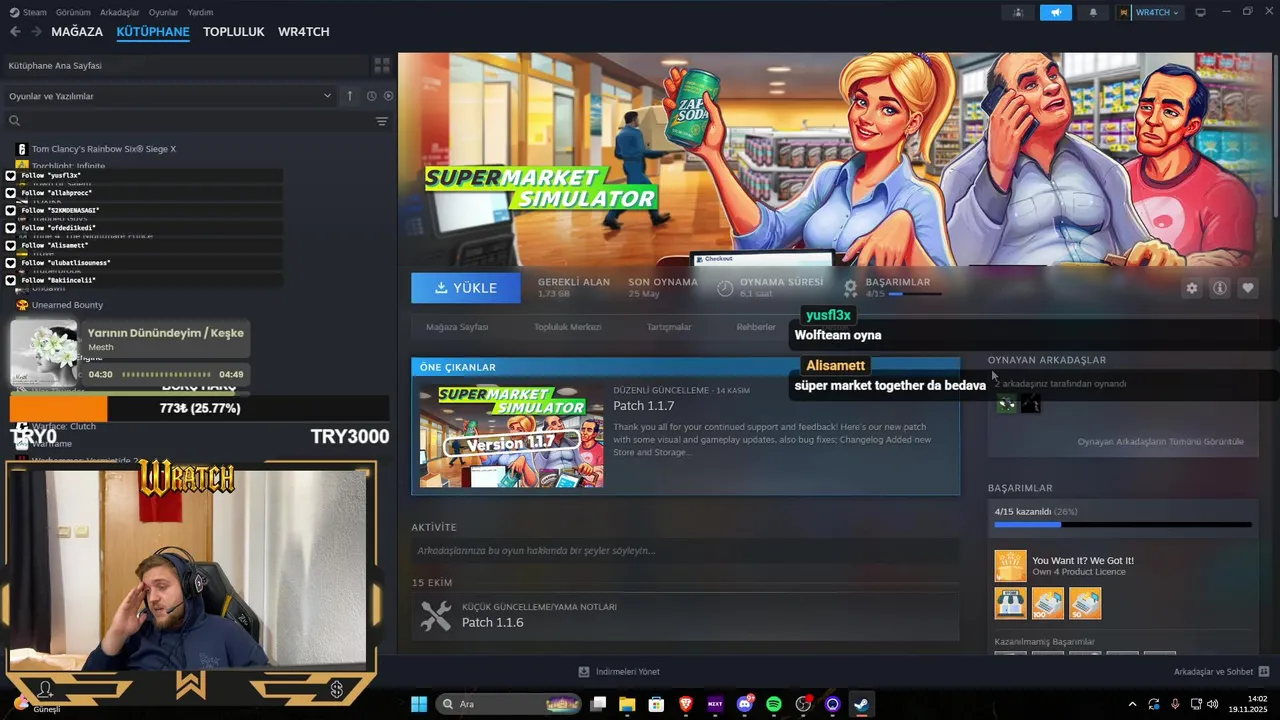Image resolution: width=1280 pixels, height=720 pixels.
Task: Open the Patch 1.1.7 news thumbnail
Action: [511, 435]
